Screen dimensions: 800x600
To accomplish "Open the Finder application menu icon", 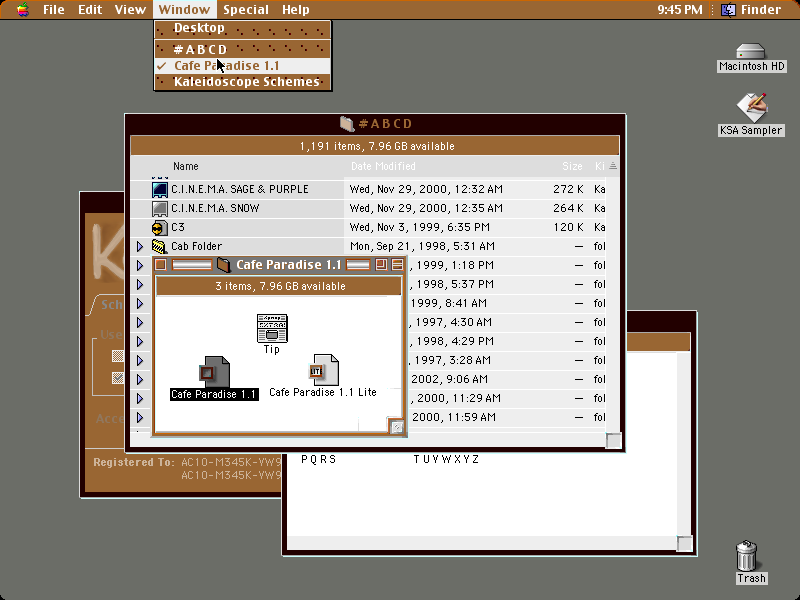I will 728,9.
